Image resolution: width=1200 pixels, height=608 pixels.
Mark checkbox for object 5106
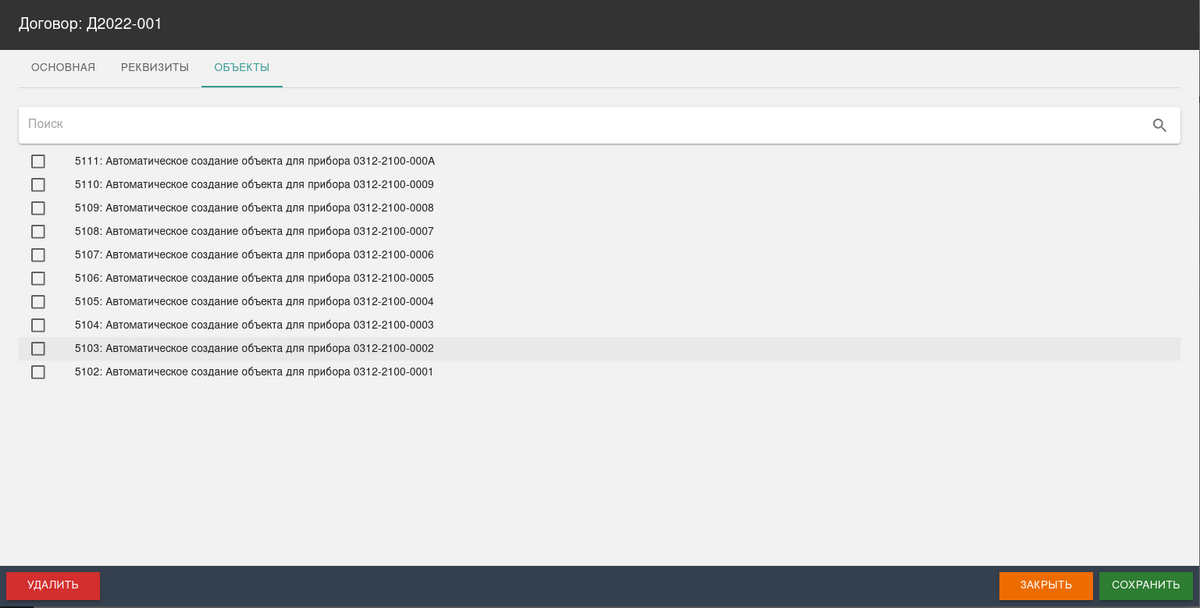click(38, 278)
